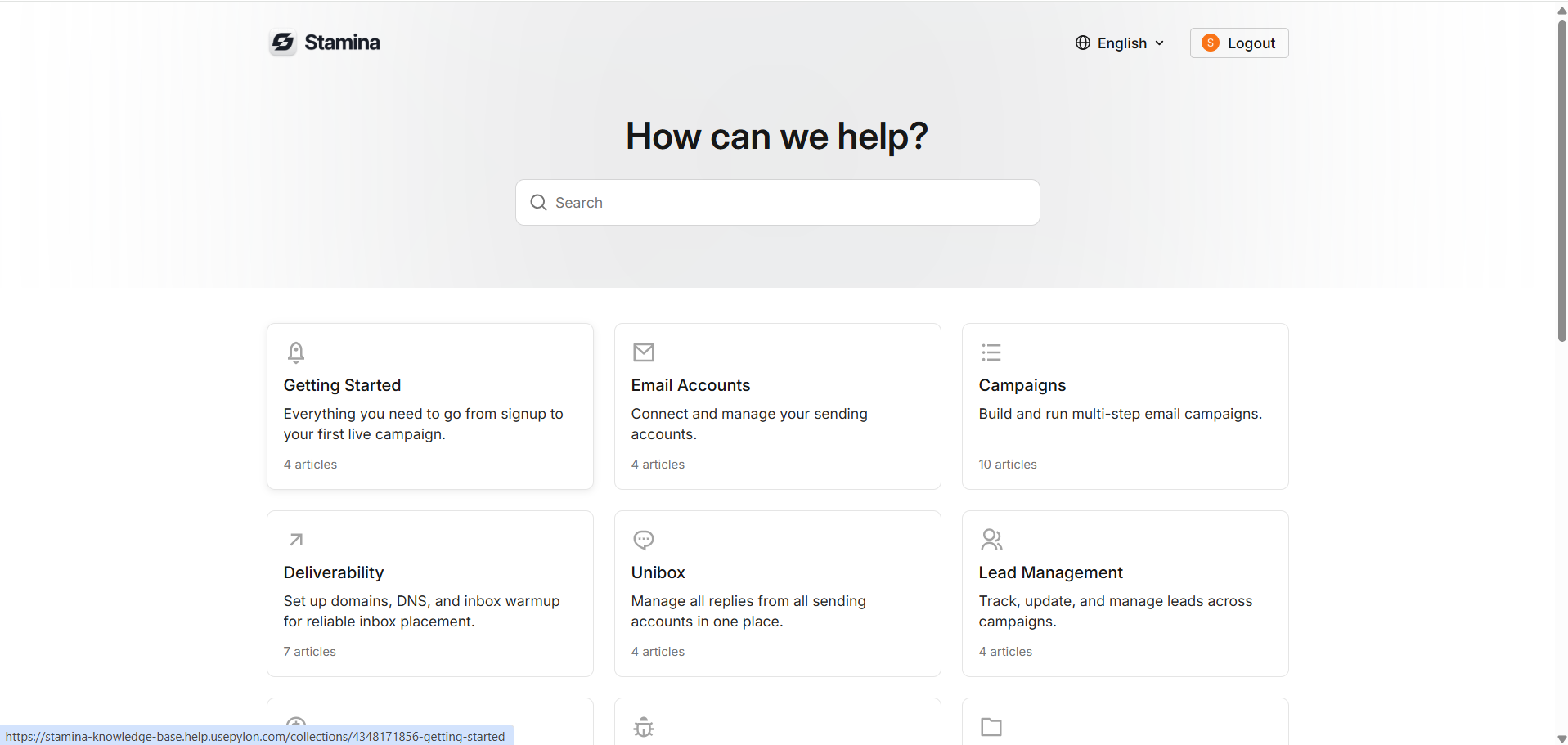1568x745 pixels.
Task: Click the '7 articles' count text
Action: tap(310, 652)
